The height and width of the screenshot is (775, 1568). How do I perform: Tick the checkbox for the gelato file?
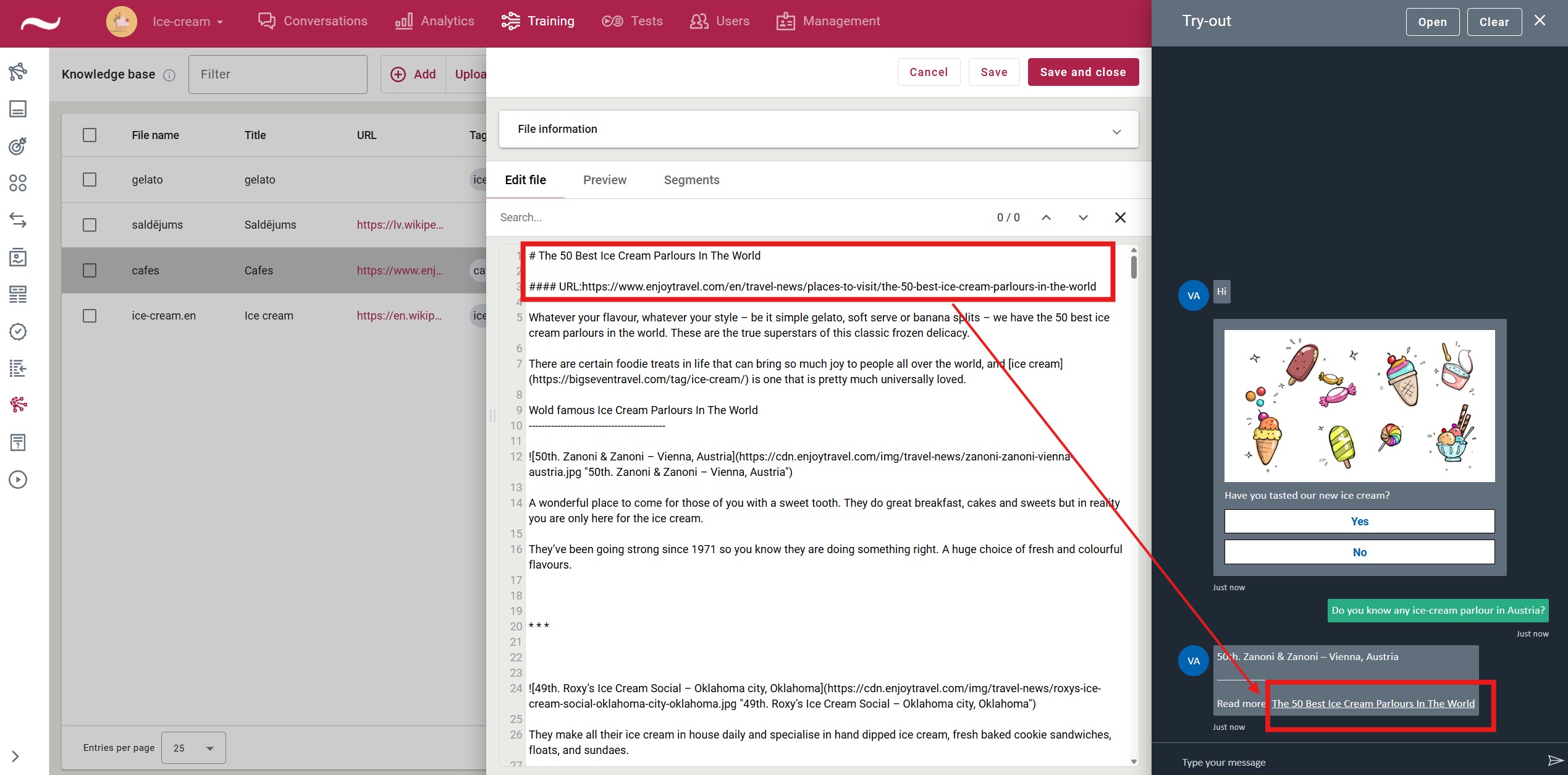point(90,180)
